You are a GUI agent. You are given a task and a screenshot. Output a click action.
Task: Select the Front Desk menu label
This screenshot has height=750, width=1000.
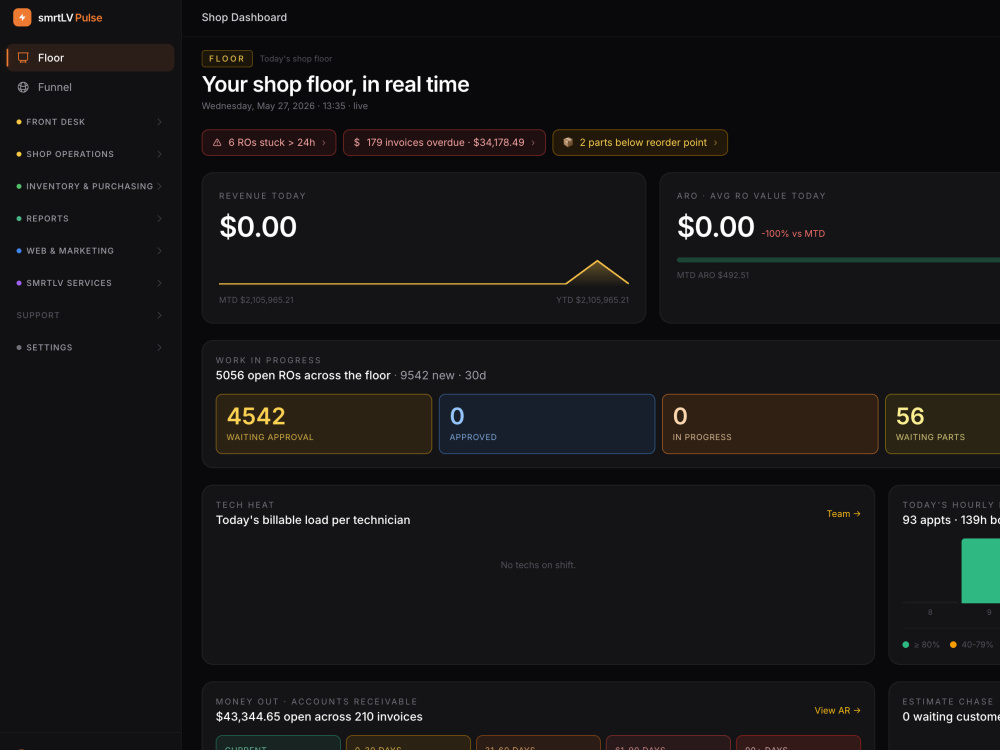55,122
